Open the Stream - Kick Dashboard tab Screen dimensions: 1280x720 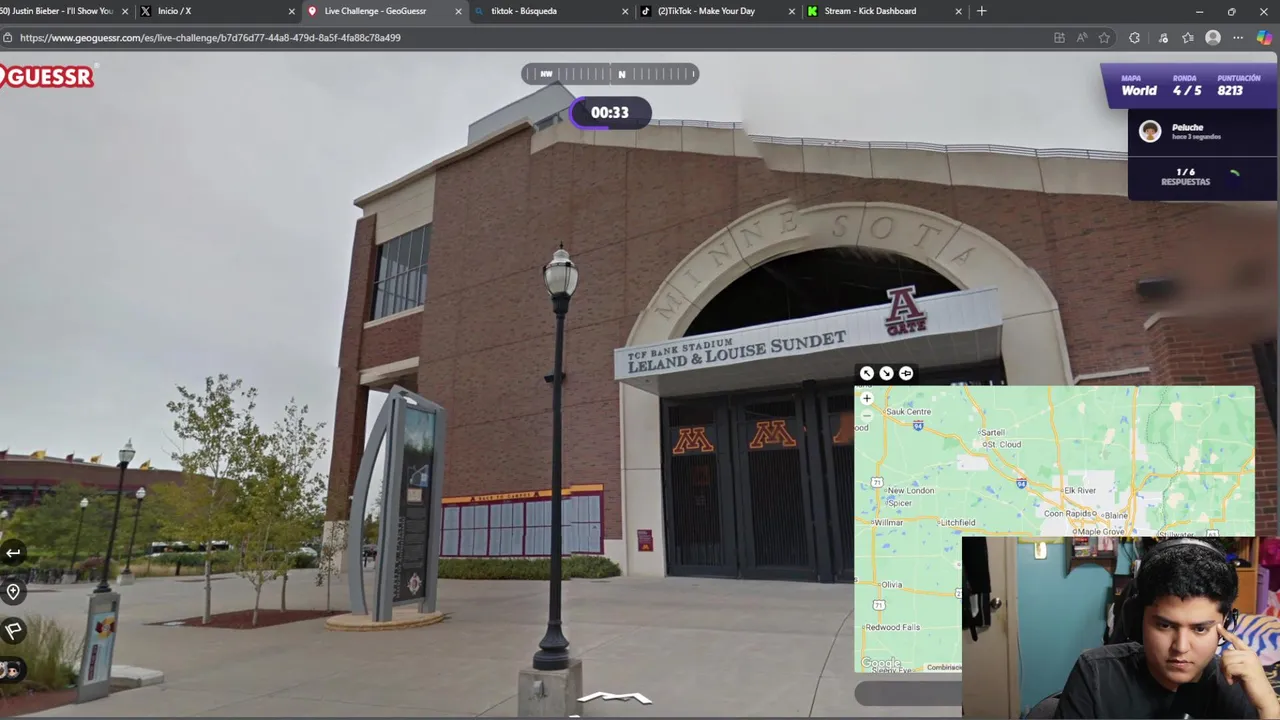coord(884,11)
